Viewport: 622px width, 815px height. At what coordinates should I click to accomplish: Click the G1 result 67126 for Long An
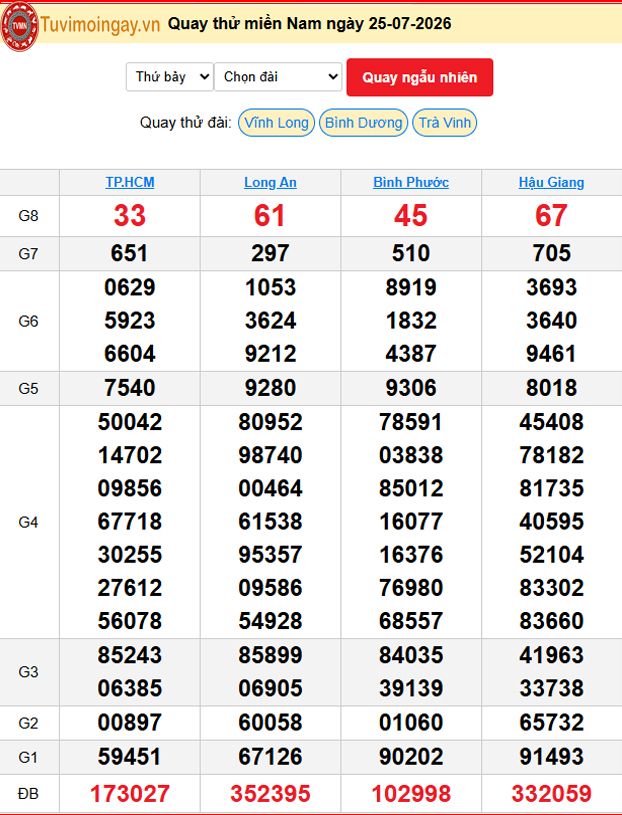pos(270,757)
